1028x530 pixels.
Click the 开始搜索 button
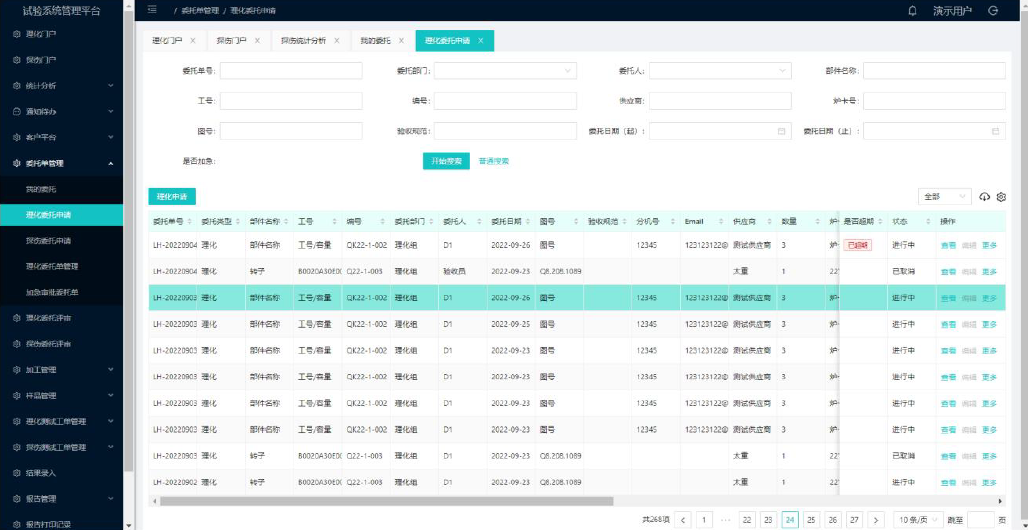(446, 161)
